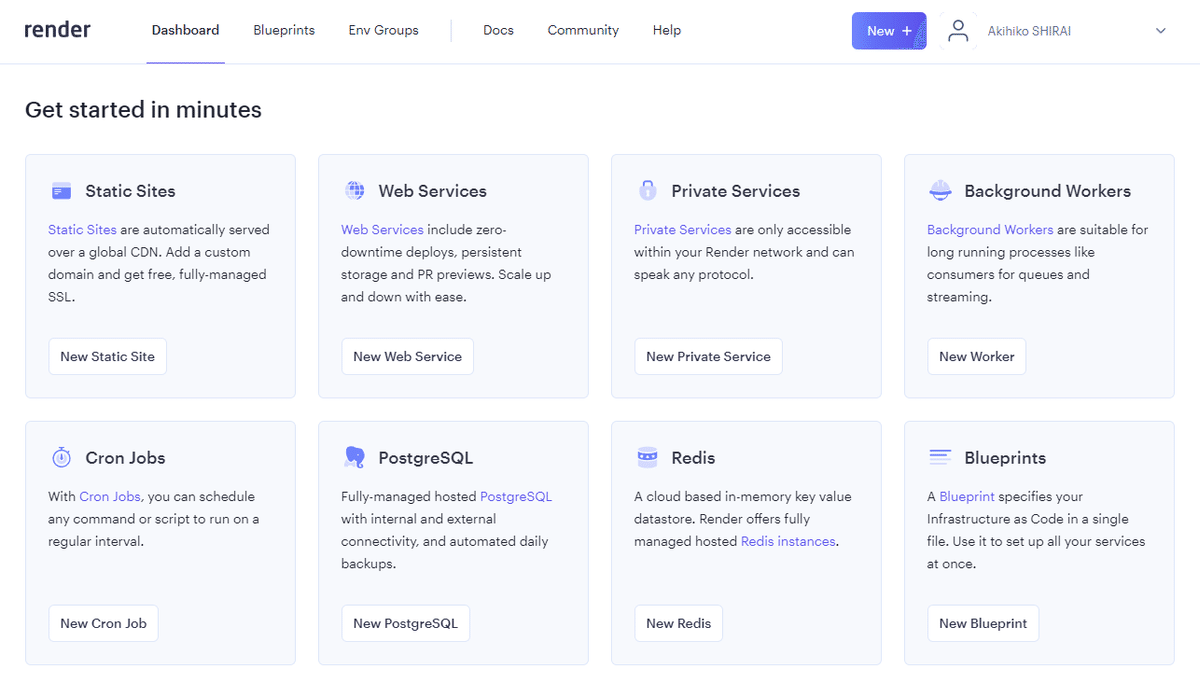Follow the Redis instances link

point(788,542)
